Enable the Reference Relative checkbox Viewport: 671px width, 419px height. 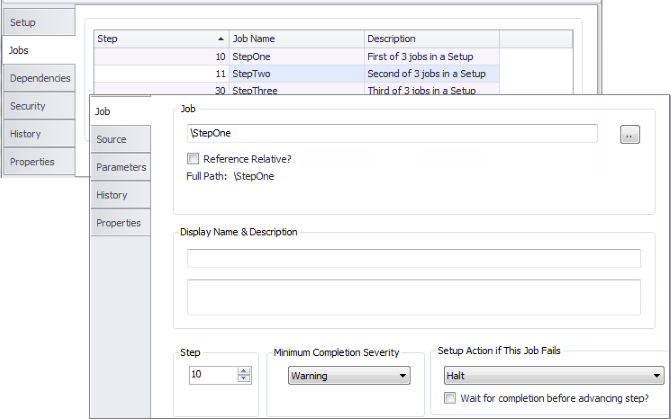click(x=193, y=159)
